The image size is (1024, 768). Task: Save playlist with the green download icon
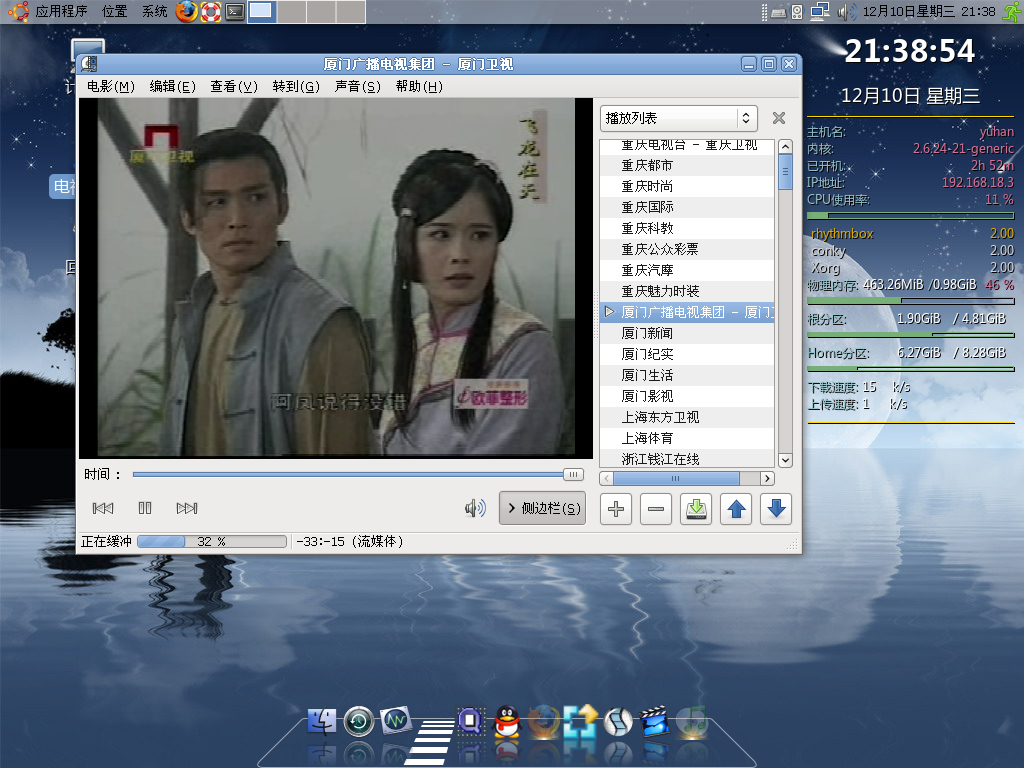[696, 509]
